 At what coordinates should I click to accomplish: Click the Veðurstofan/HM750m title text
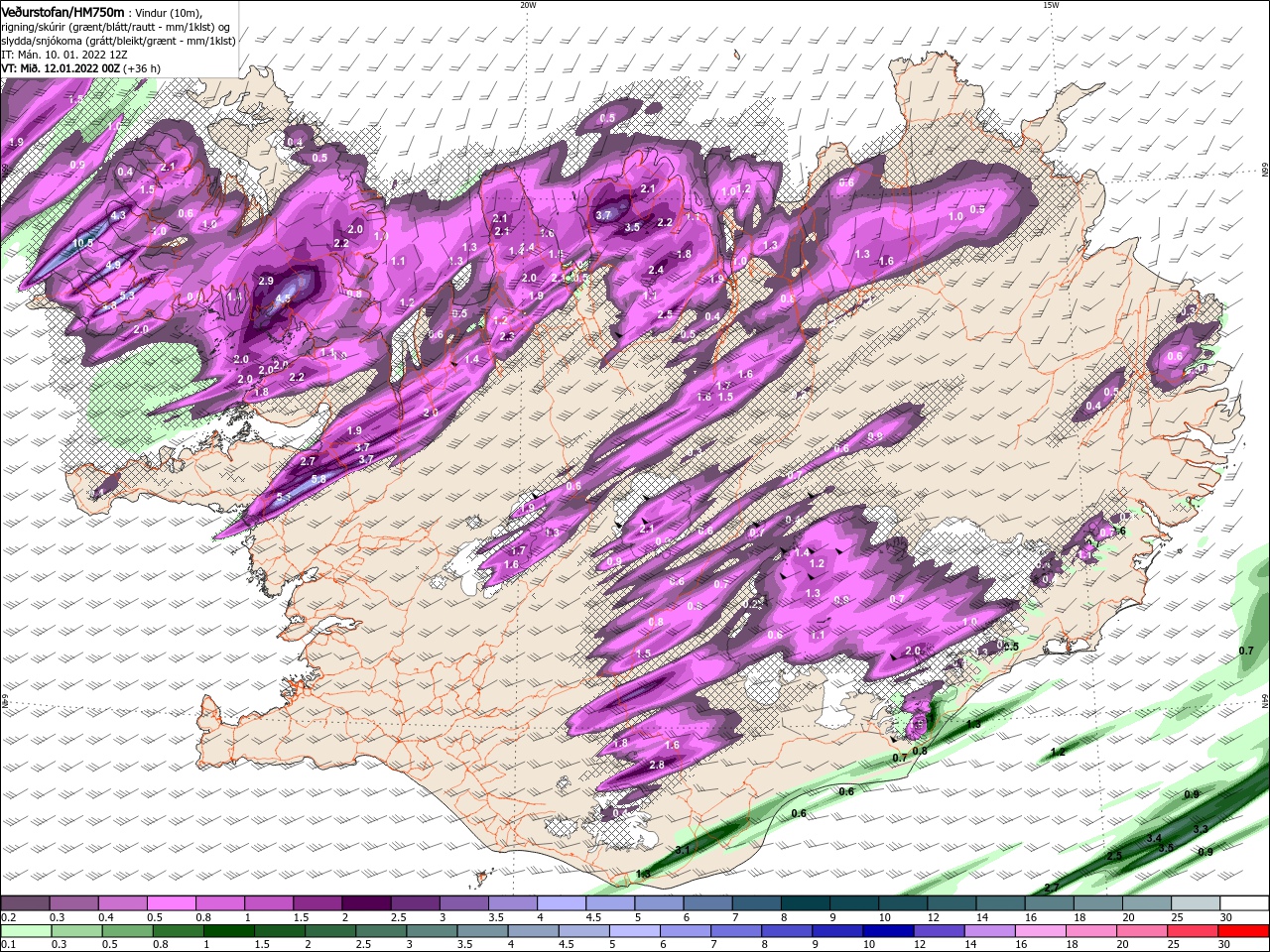[x=63, y=11]
